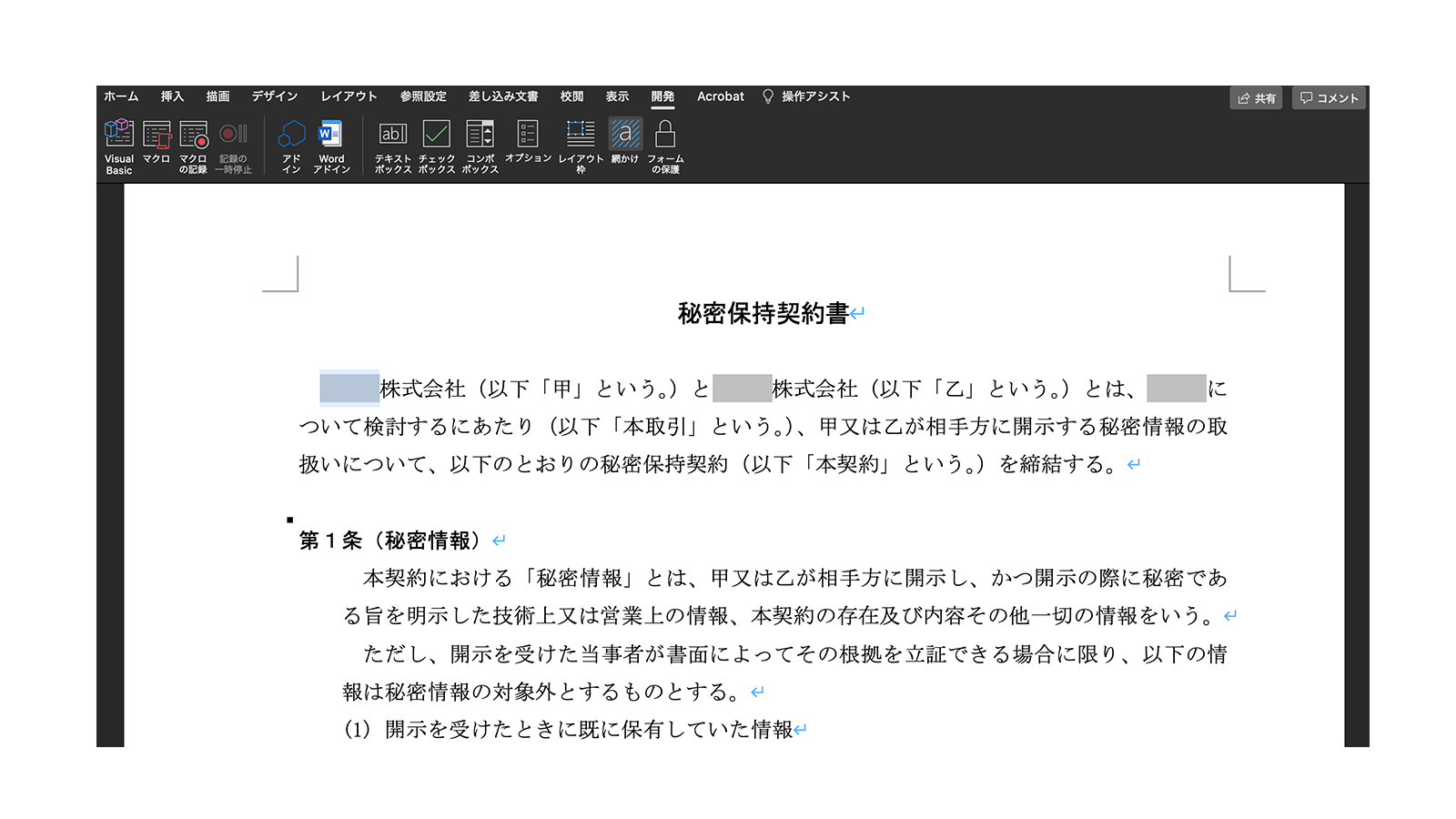Image resolution: width=1456 pixels, height=819 pixels.
Task: Click the gray field before 株式会社（以下「乙」
Action: (743, 389)
